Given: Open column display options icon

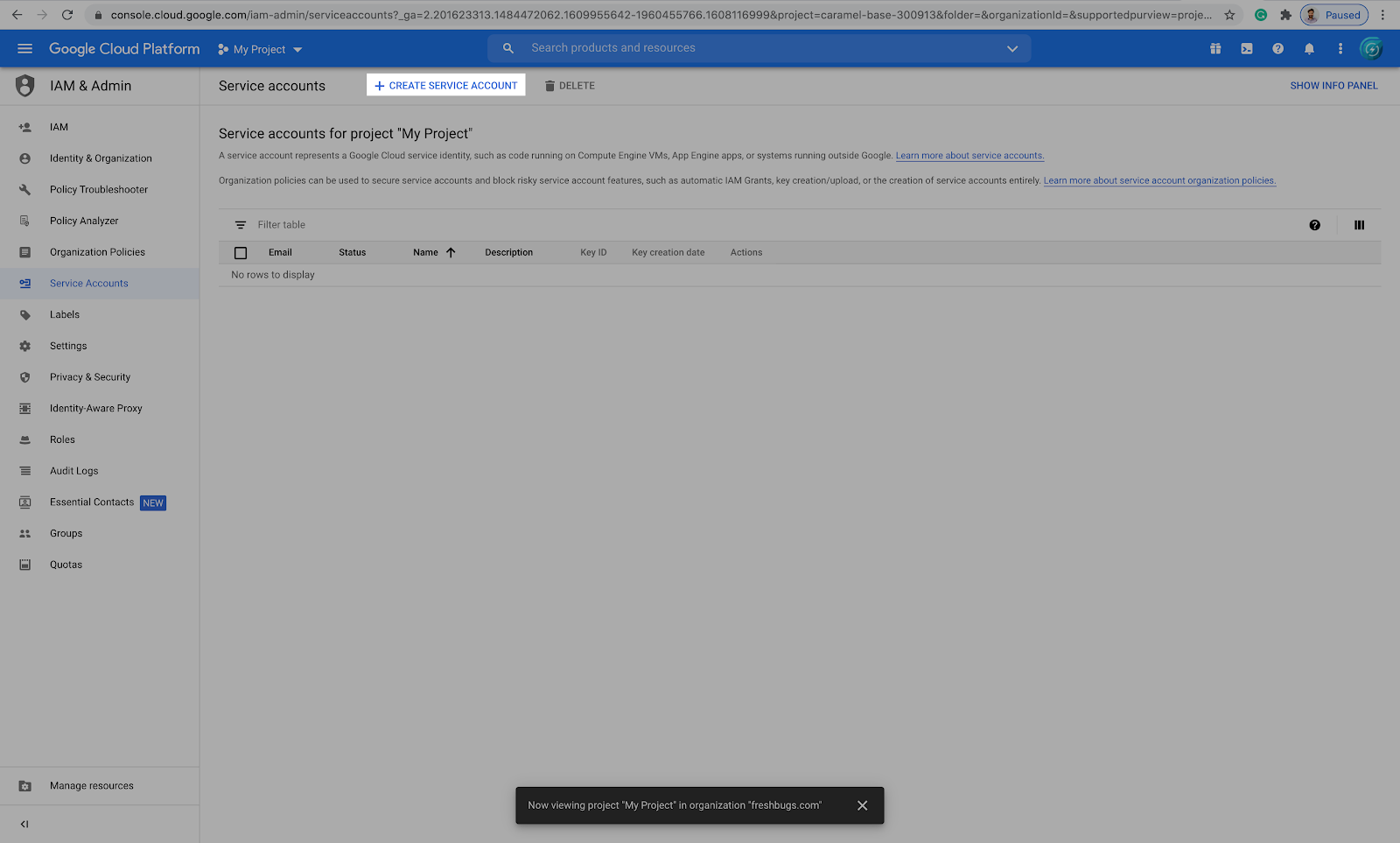Looking at the screenshot, I should [x=1359, y=225].
